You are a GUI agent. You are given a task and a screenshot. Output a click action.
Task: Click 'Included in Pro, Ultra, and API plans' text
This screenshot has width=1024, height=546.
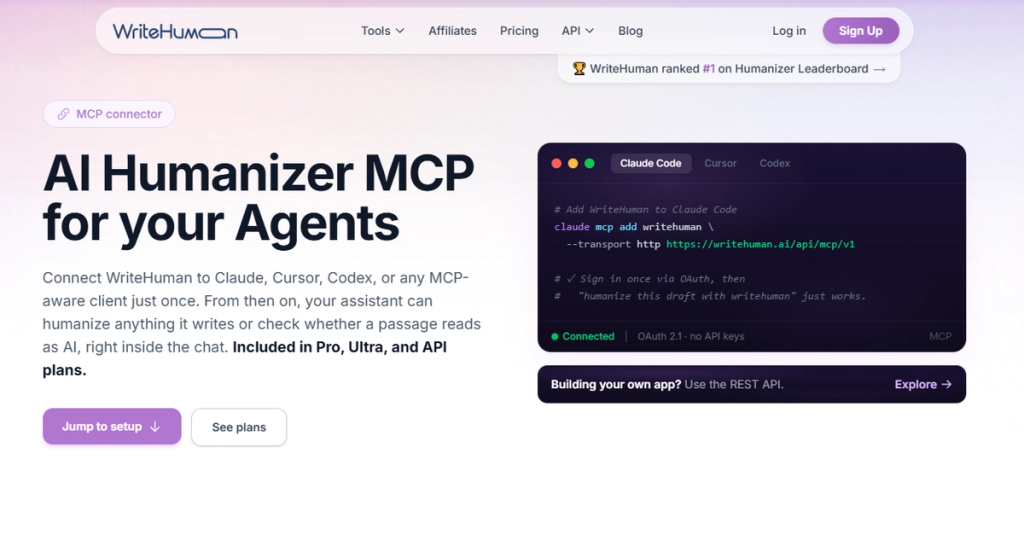(x=245, y=359)
